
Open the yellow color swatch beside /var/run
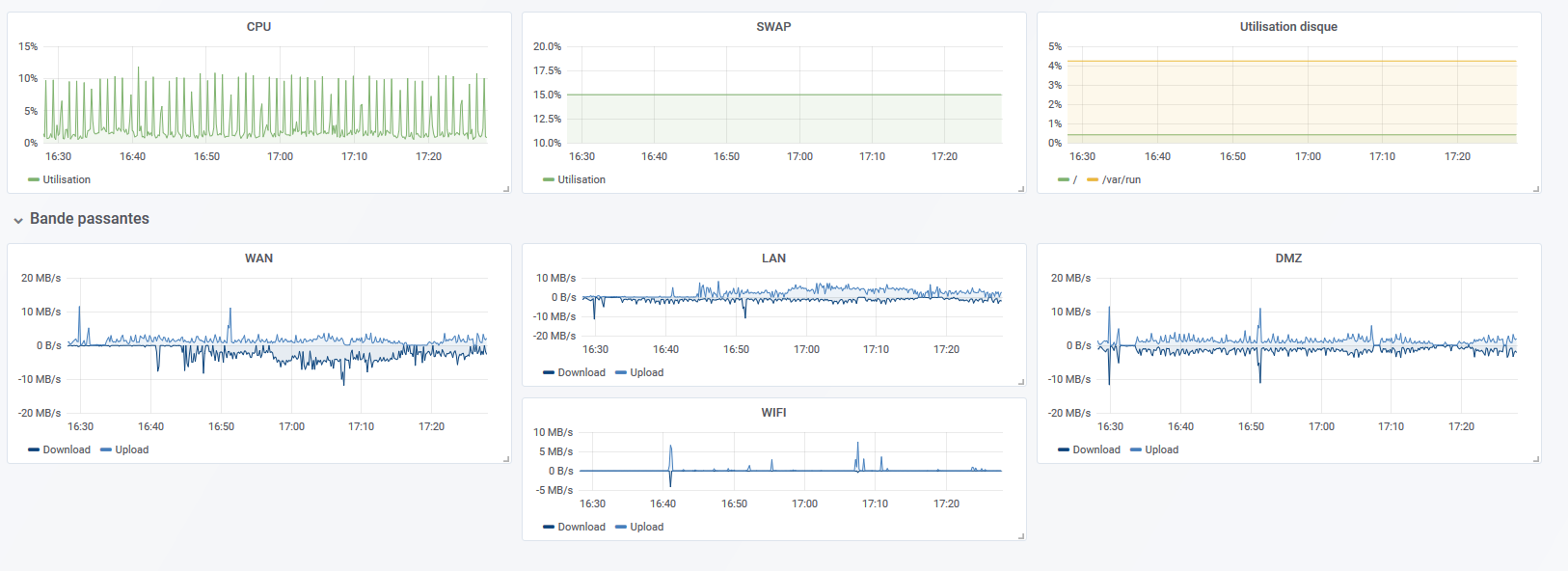(1093, 179)
